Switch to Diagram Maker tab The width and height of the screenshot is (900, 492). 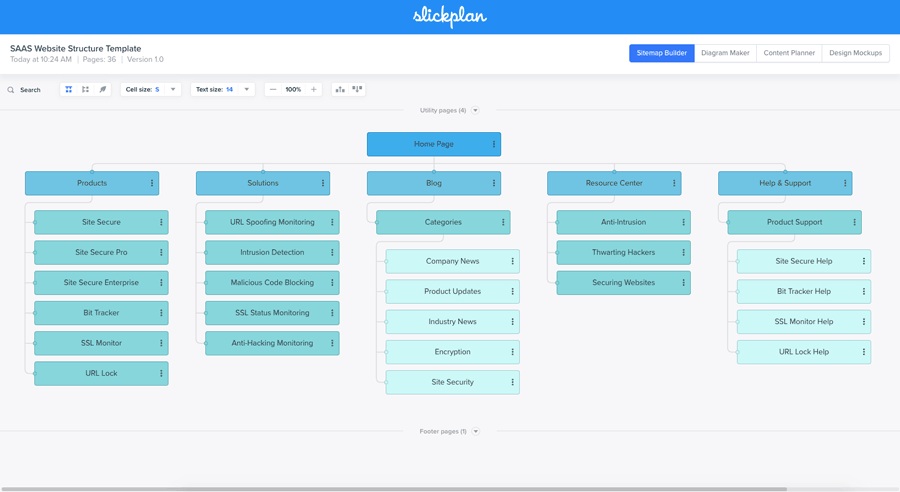pos(725,53)
